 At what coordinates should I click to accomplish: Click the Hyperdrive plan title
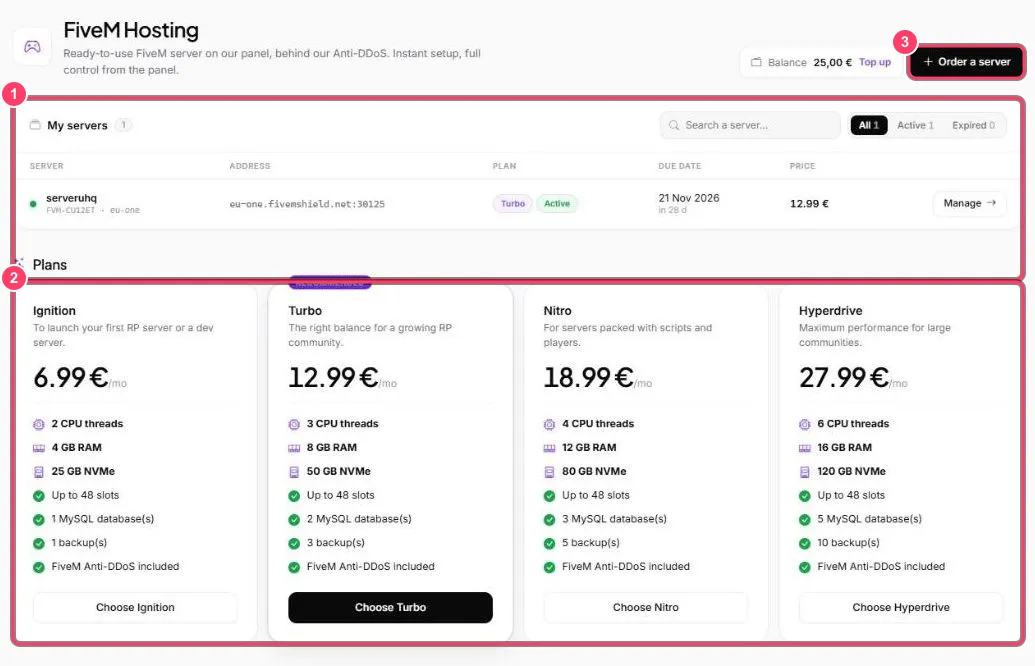click(x=830, y=311)
